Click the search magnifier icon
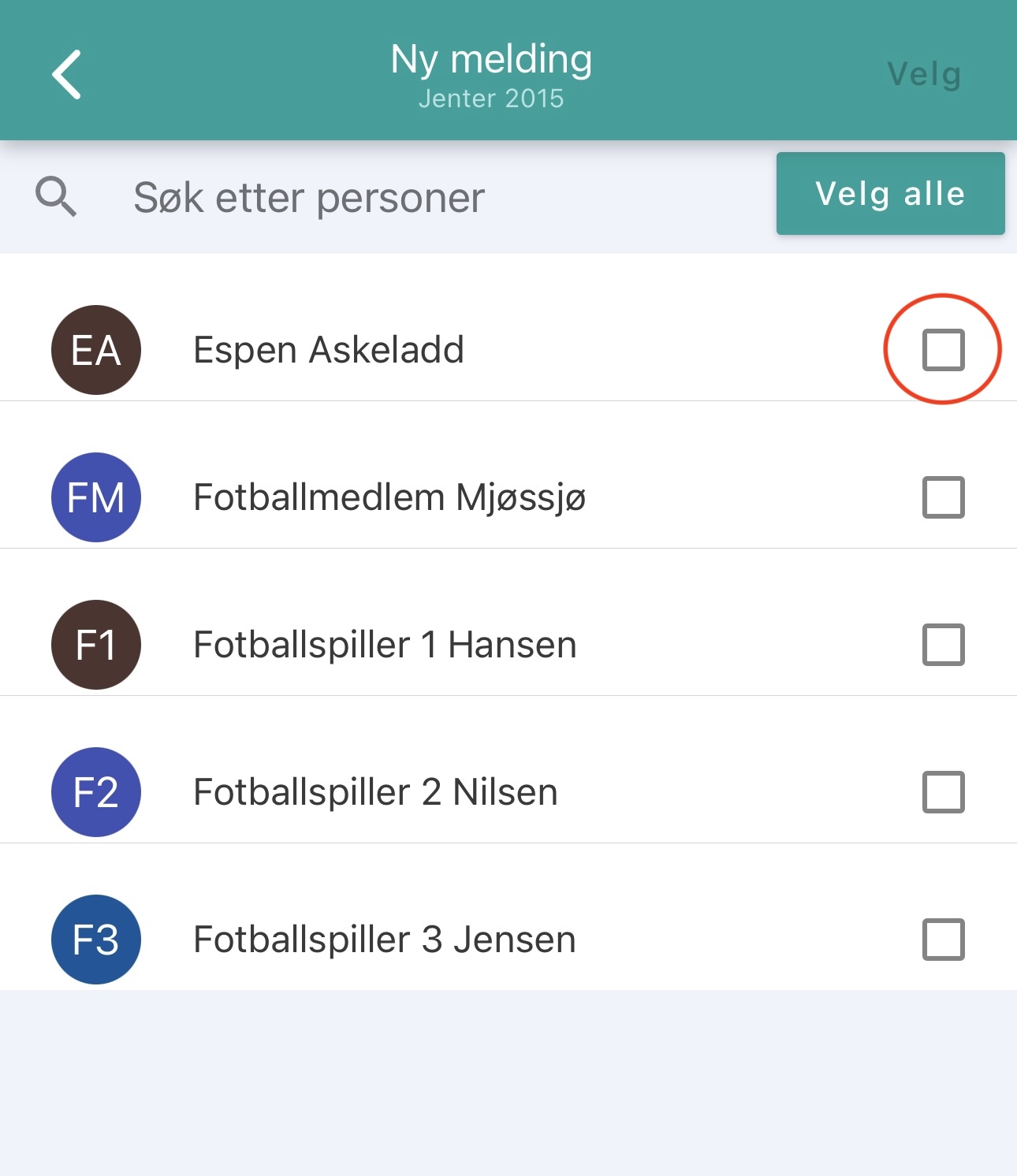The width and height of the screenshot is (1017, 1176). pyautogui.click(x=56, y=196)
